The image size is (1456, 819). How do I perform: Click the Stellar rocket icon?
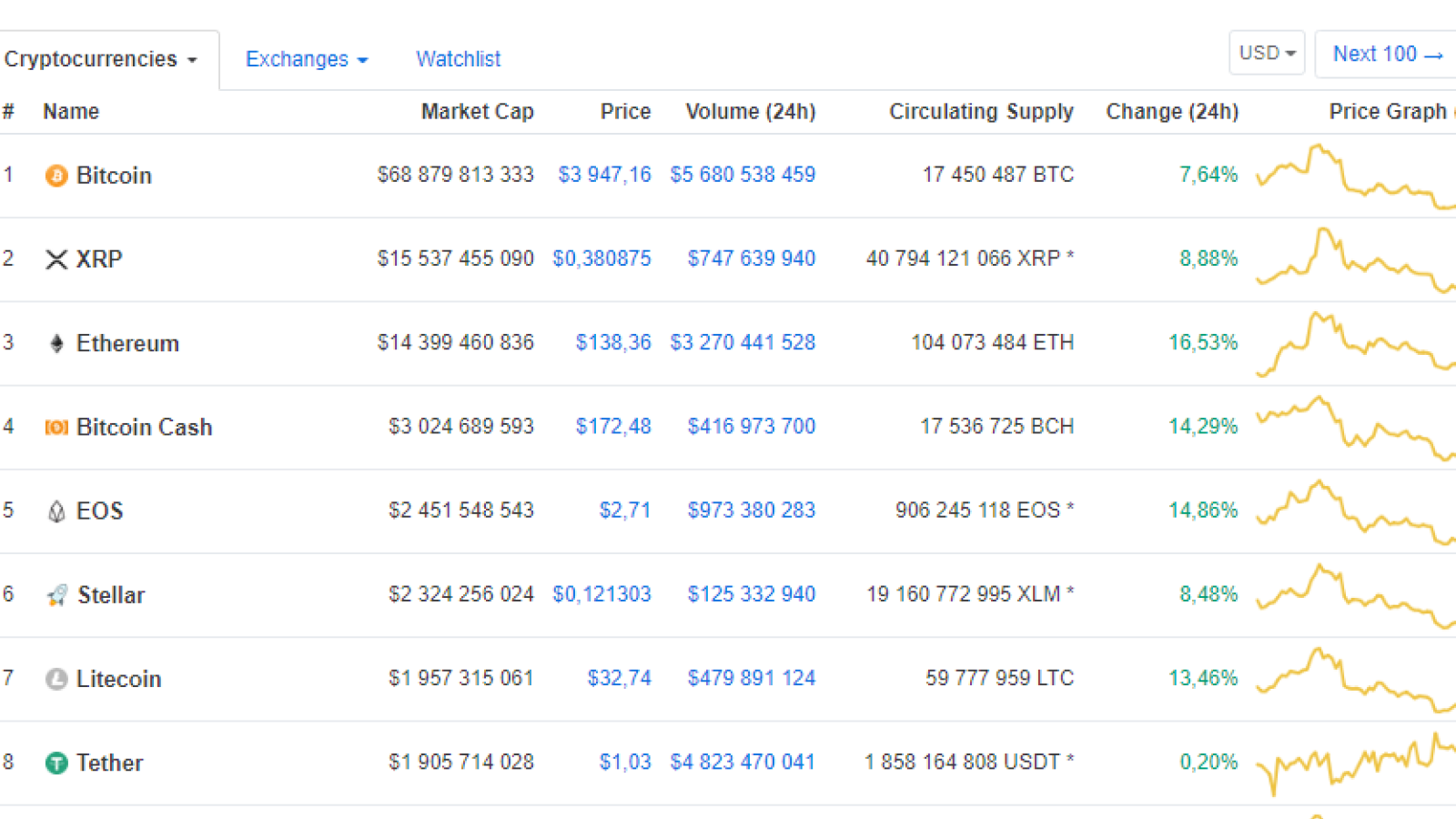[56, 595]
